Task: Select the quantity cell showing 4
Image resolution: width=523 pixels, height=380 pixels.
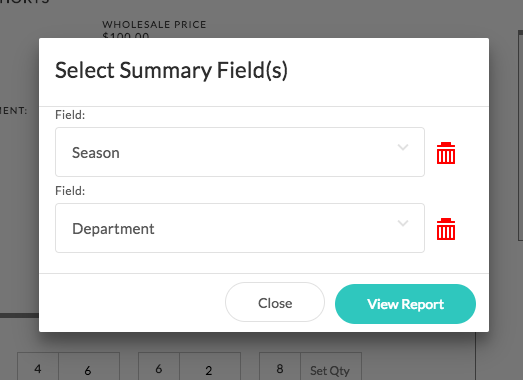Action: point(38,367)
